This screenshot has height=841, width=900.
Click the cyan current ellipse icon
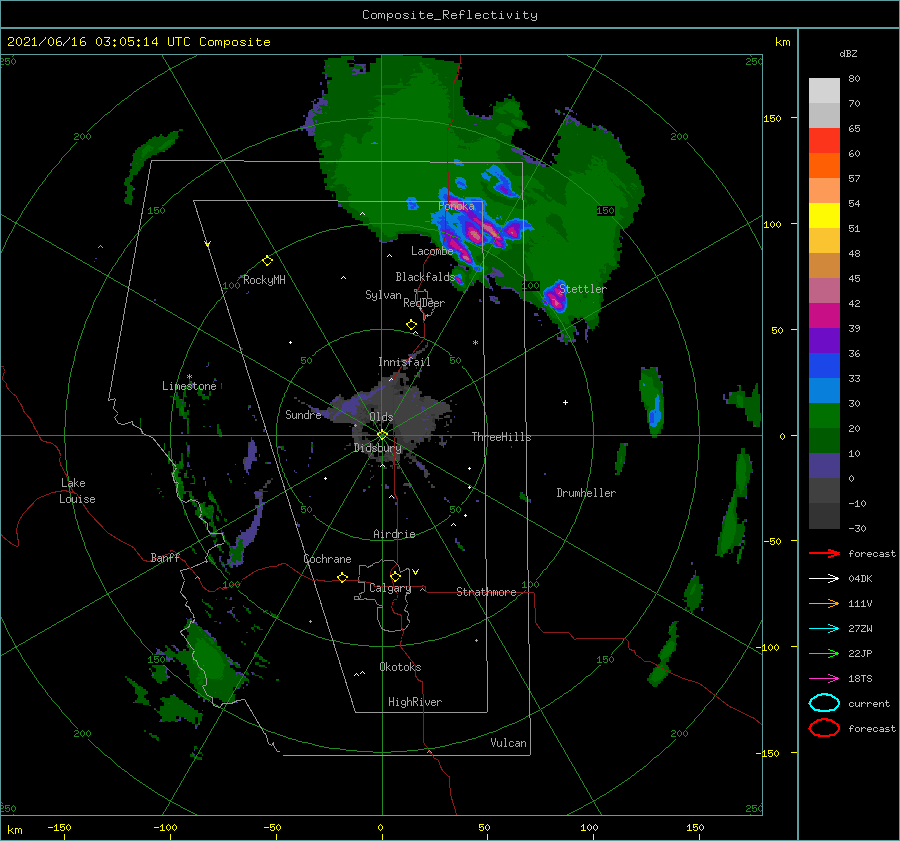tap(824, 703)
